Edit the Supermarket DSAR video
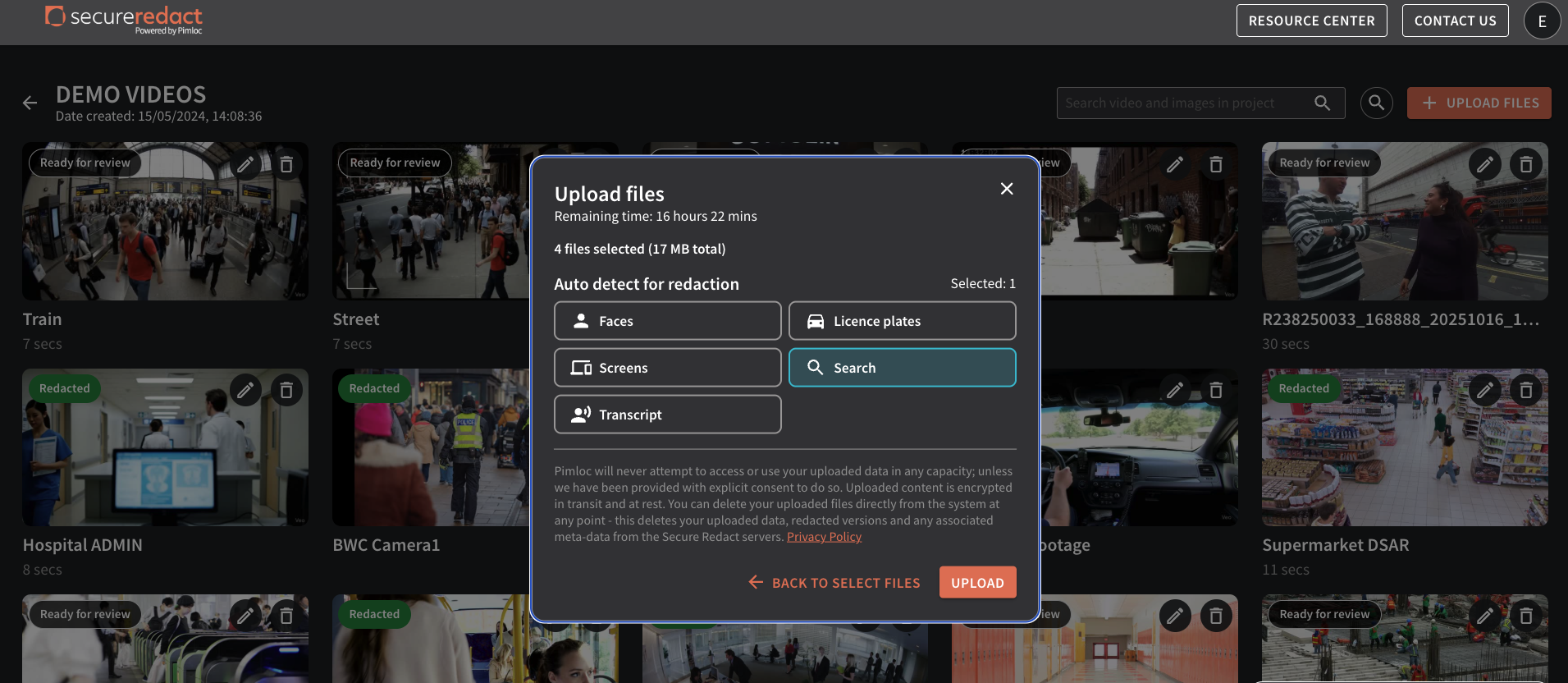 coord(1484,390)
